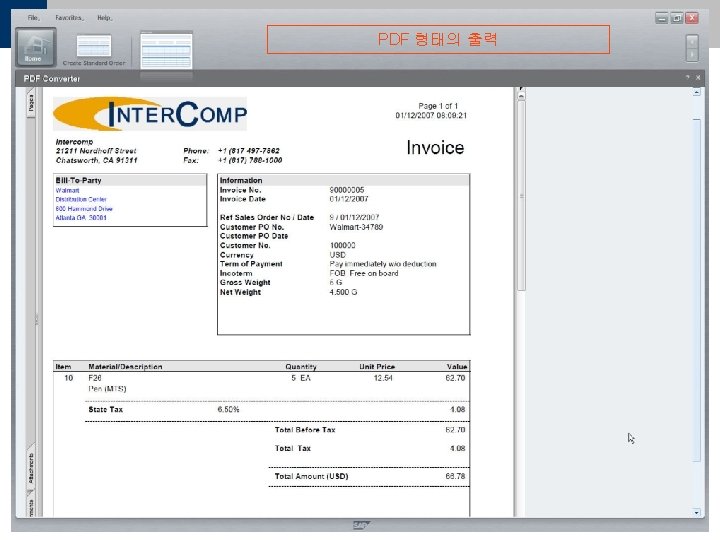Screen dimensions: 720x540
Task: Click the phone number +1 (817 497-7662
Action: (248, 151)
